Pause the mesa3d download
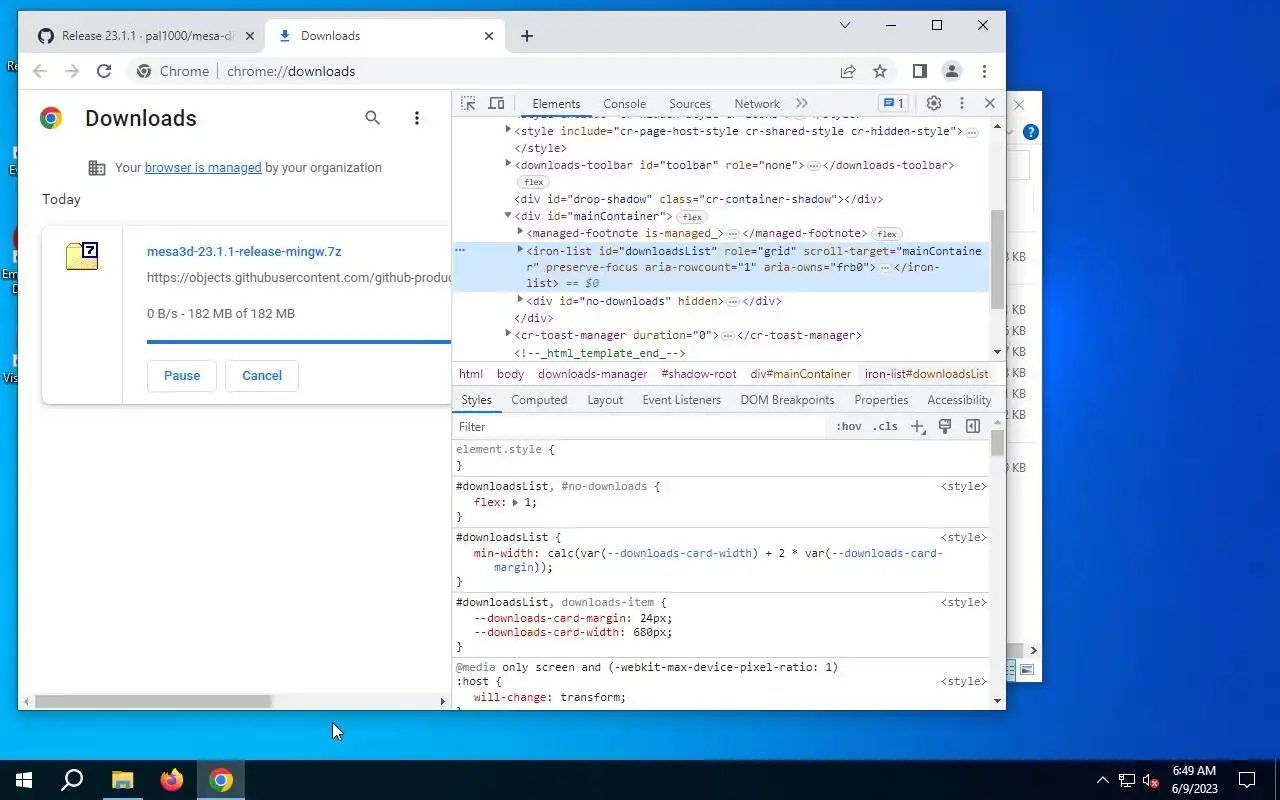 click(x=182, y=376)
